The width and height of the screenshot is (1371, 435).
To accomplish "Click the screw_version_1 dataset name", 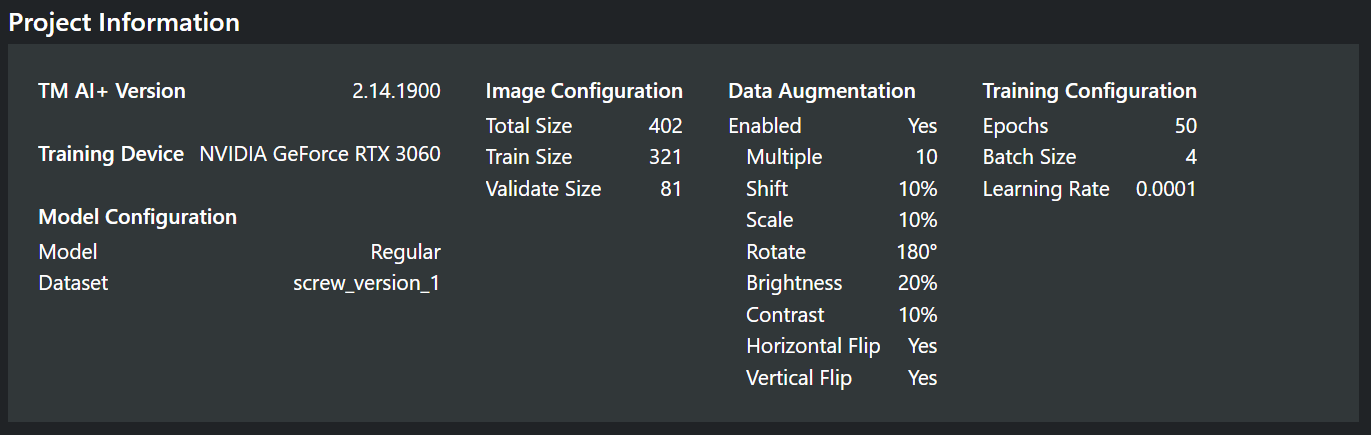I will [x=366, y=283].
